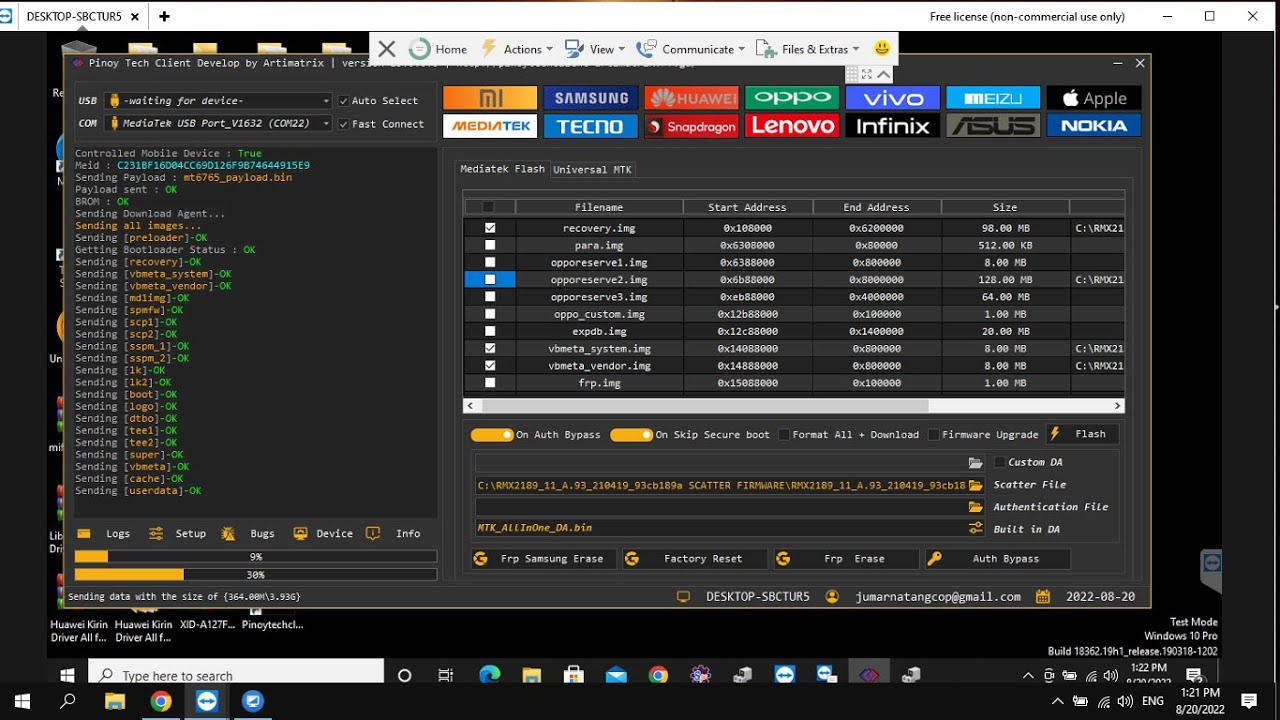Click the 30% progress bar
Viewport: 1280px width, 720px height.
point(256,575)
